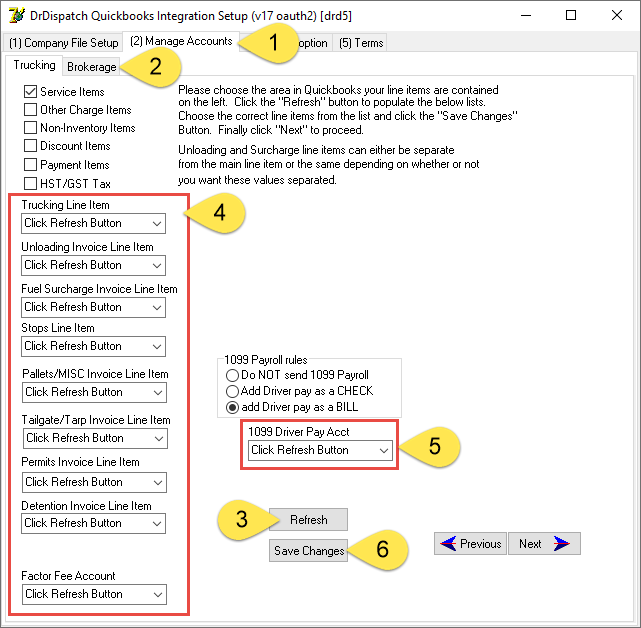The image size is (641, 628).
Task: Click the DrDispatch app icon in title bar
Action: point(17,16)
